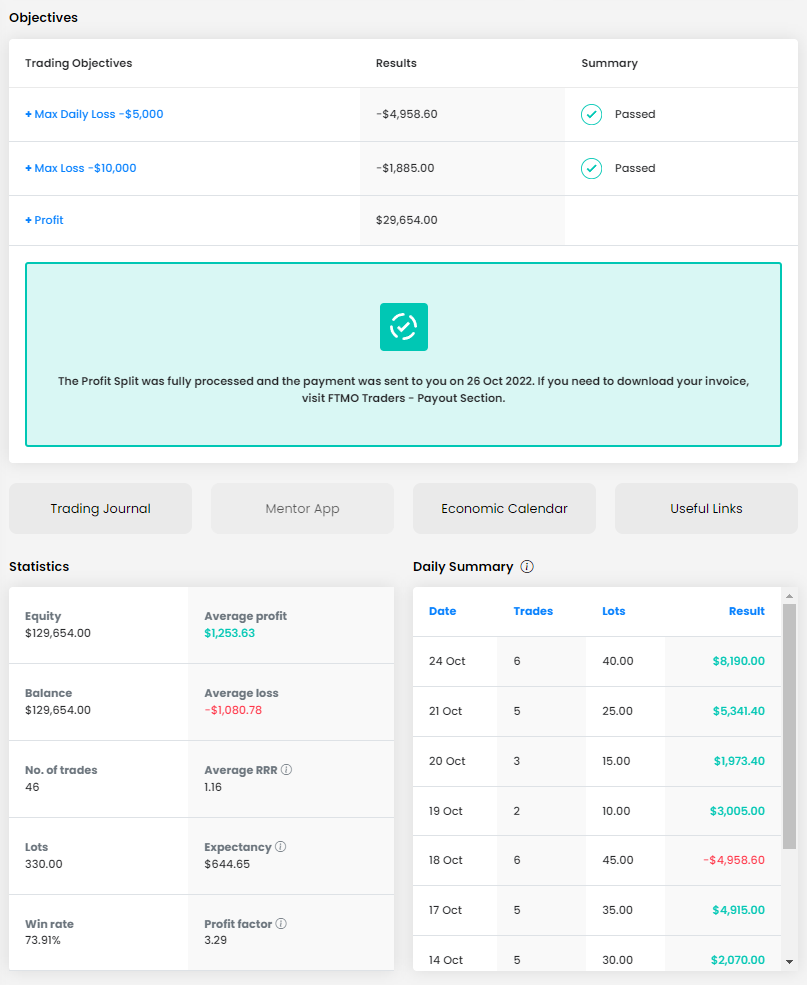This screenshot has height=985, width=808.
Task: Click the 45.00 lots value for 18 Oct
Action: point(618,860)
